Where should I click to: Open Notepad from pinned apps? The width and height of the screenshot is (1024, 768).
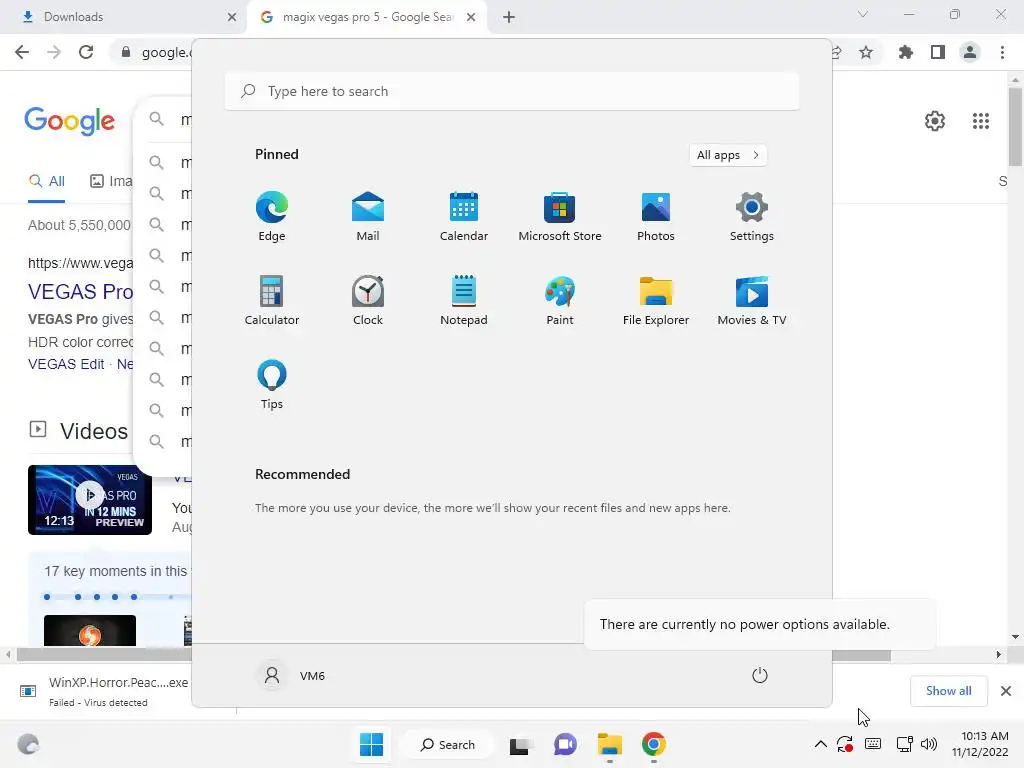(464, 300)
